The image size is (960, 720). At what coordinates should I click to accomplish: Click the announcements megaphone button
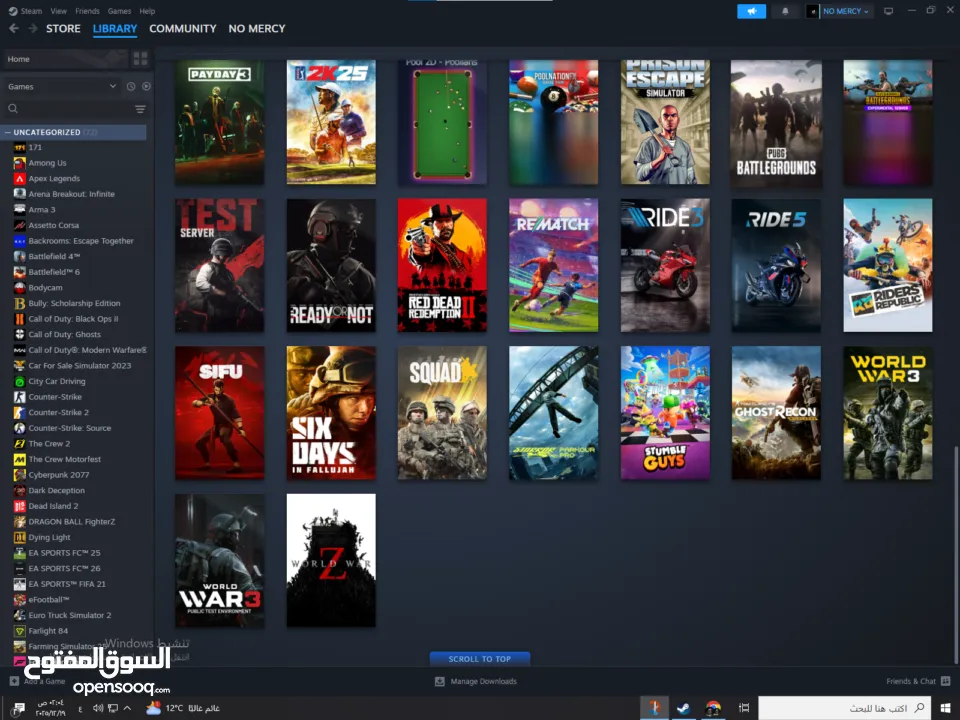tap(751, 11)
